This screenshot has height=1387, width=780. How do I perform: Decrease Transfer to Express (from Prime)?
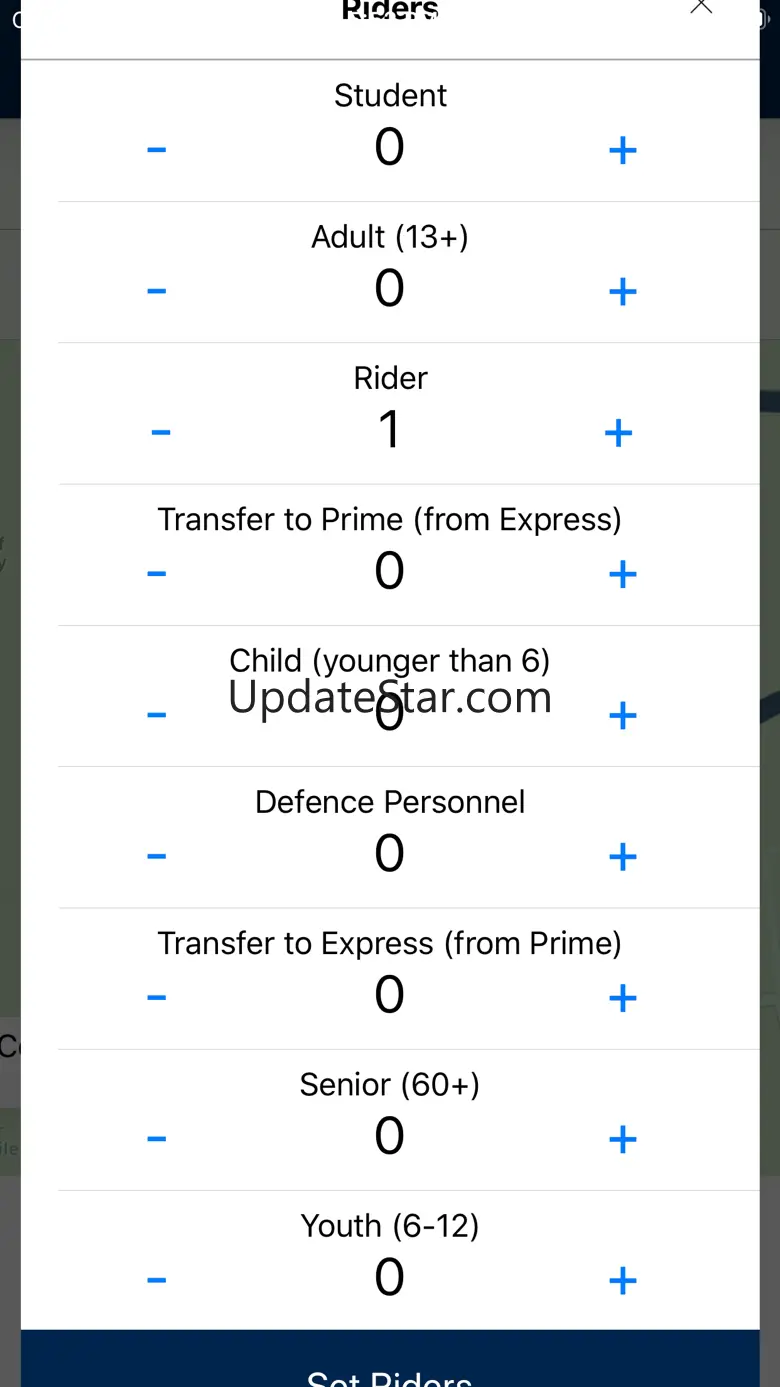(x=157, y=997)
